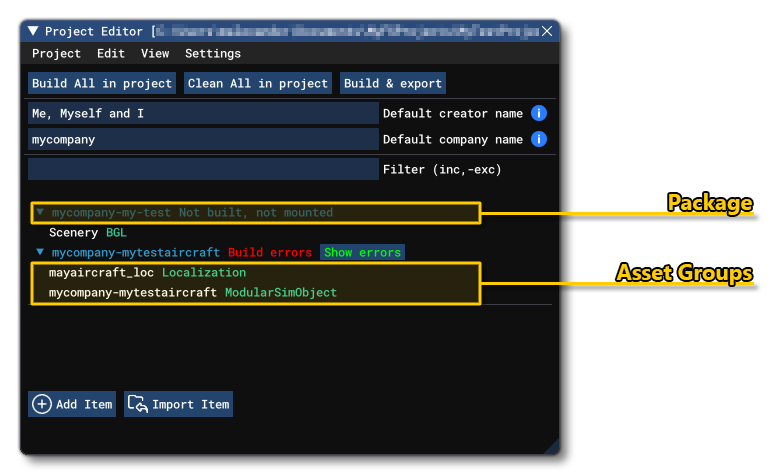This screenshot has height=475, width=770.
Task: Click the Import Item button
Action: point(178,405)
